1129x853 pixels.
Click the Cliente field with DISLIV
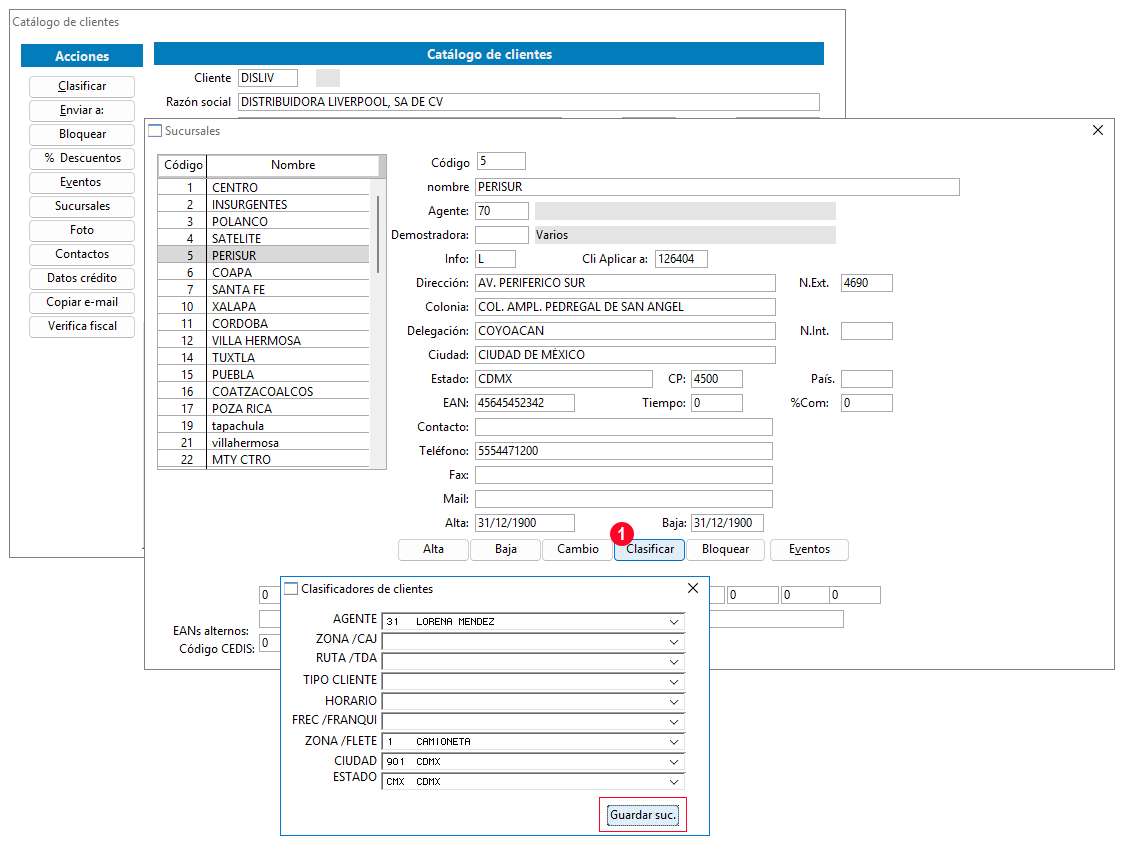click(x=268, y=78)
